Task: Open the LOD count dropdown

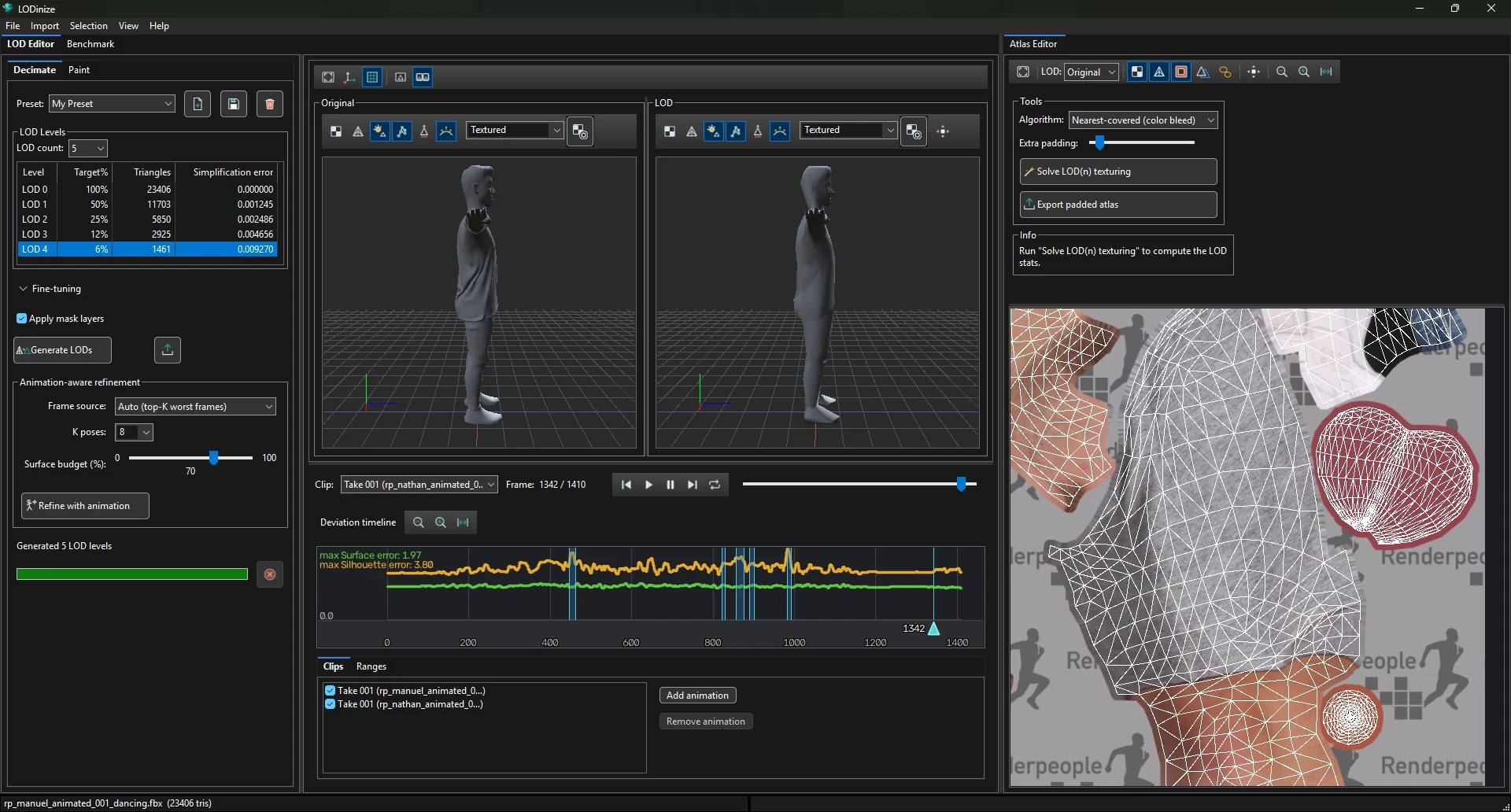Action: pyautogui.click(x=88, y=148)
